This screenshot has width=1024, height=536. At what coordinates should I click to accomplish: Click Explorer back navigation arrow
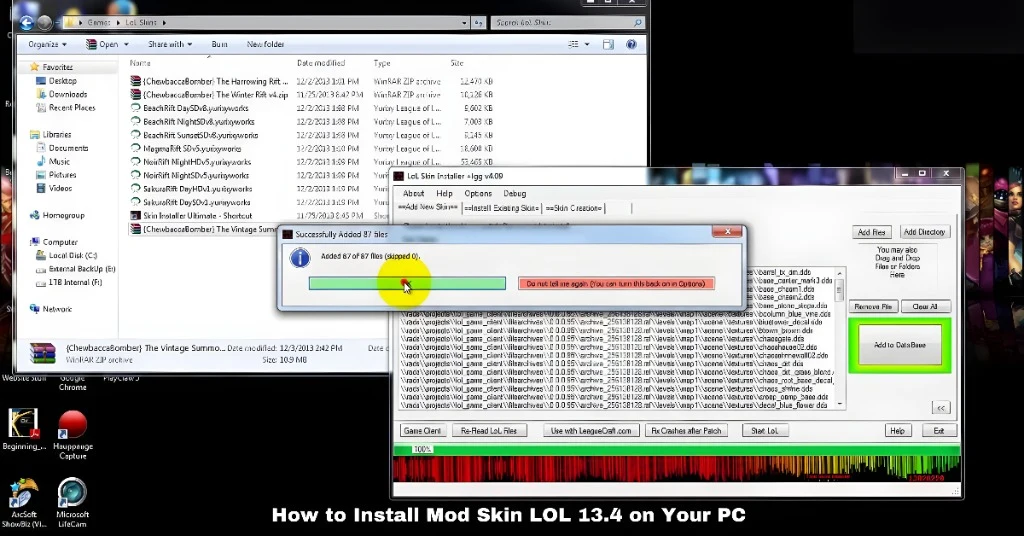click(26, 23)
